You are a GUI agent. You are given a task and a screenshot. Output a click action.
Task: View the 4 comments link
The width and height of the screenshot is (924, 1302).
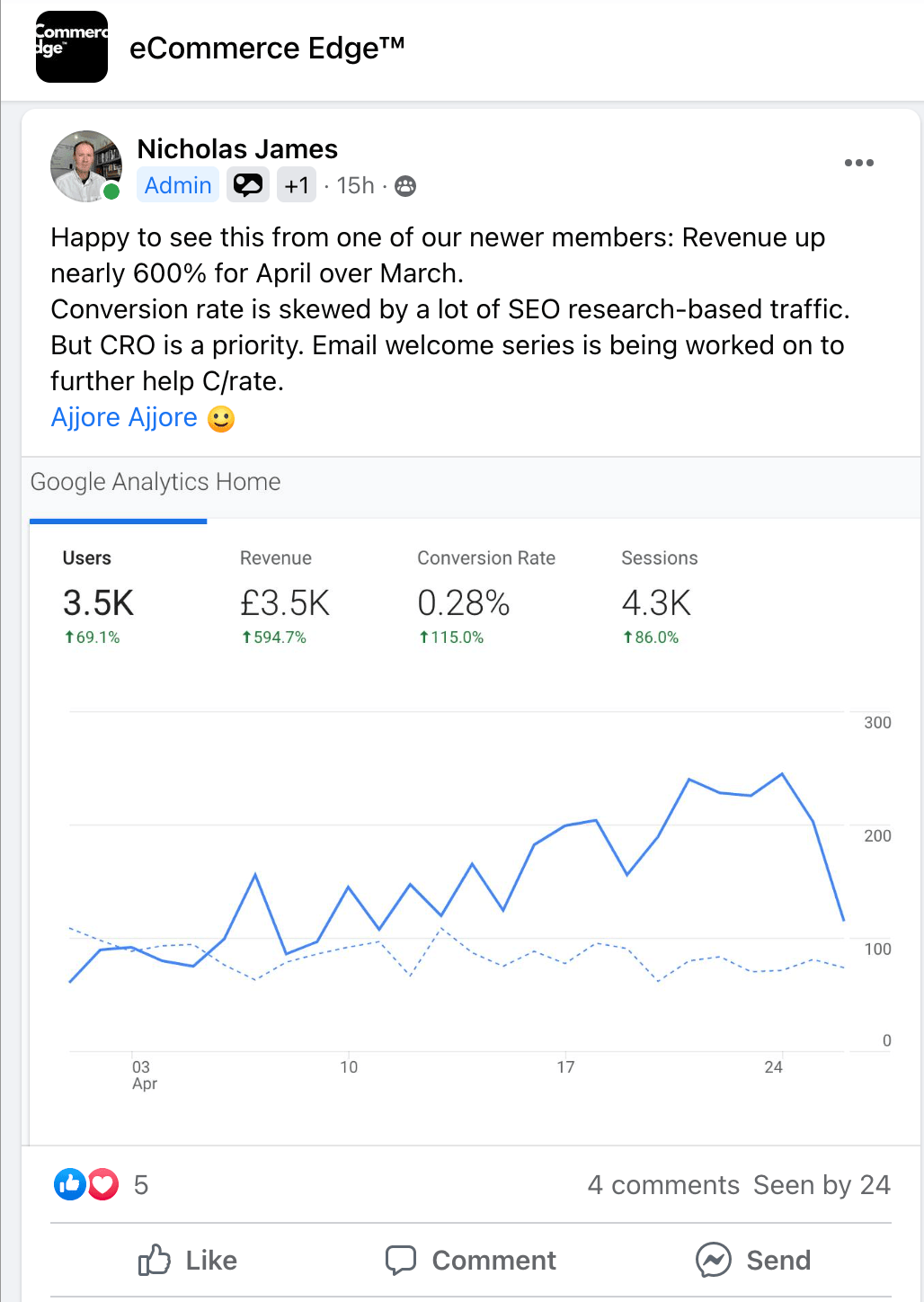tap(663, 1185)
